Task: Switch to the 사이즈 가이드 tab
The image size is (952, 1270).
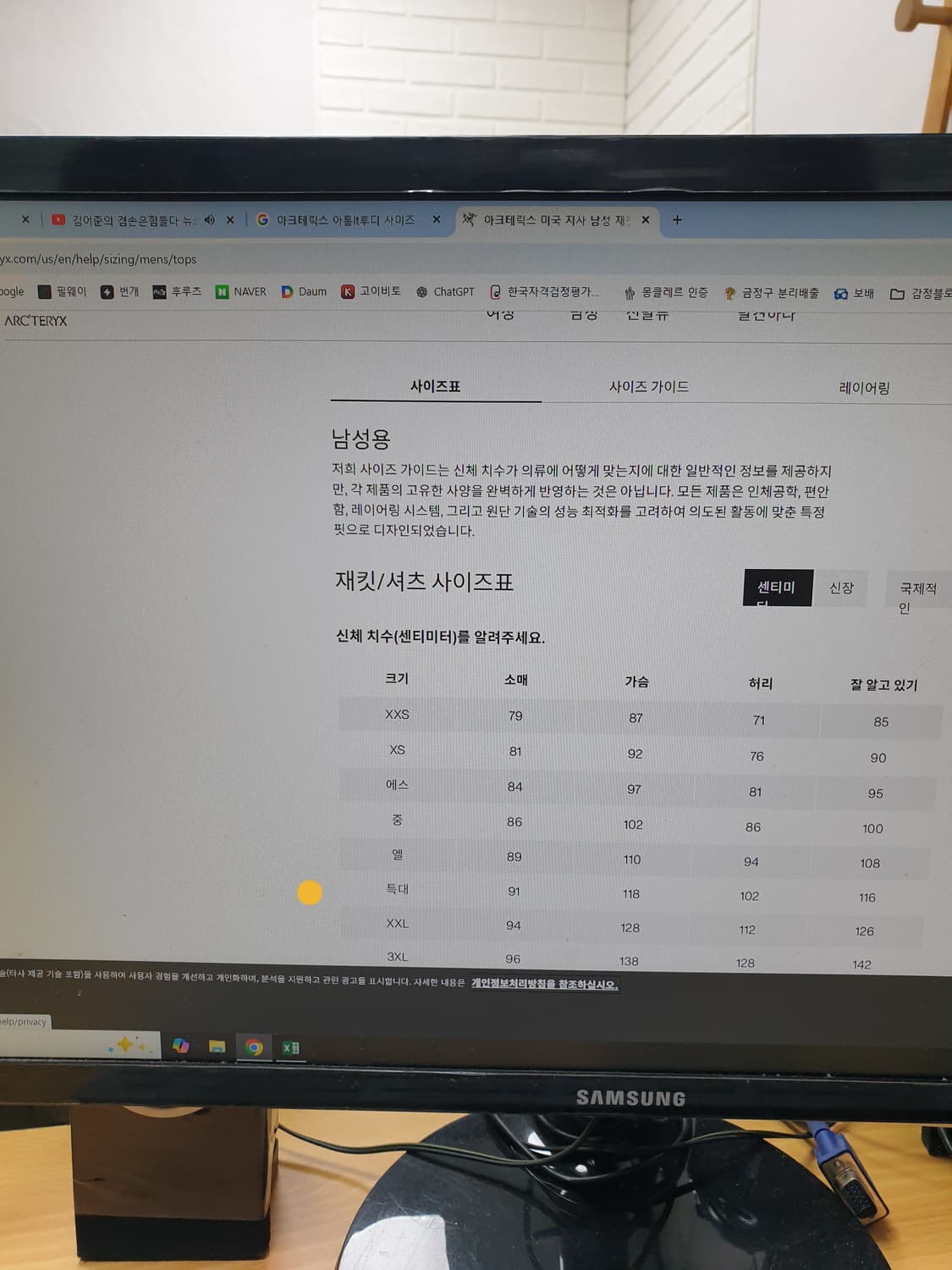Action: 649,387
